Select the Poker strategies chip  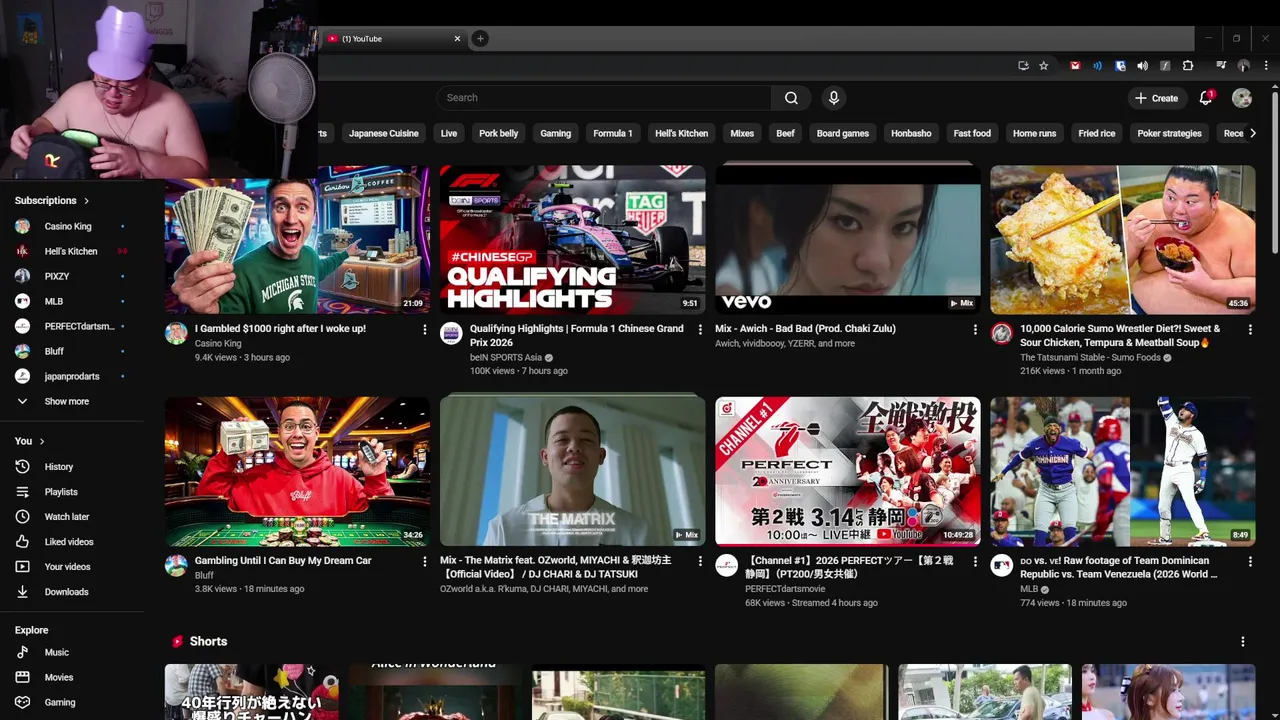point(1169,133)
